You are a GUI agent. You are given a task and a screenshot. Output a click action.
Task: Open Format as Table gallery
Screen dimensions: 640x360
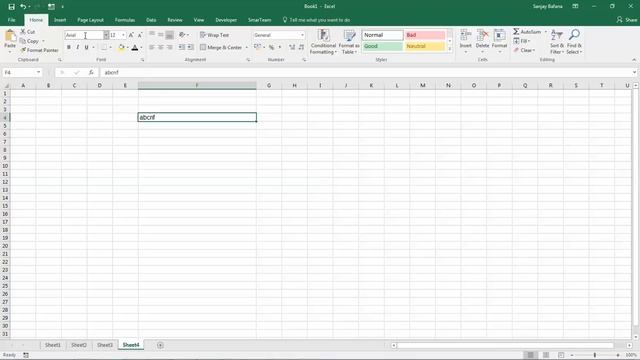coord(349,42)
